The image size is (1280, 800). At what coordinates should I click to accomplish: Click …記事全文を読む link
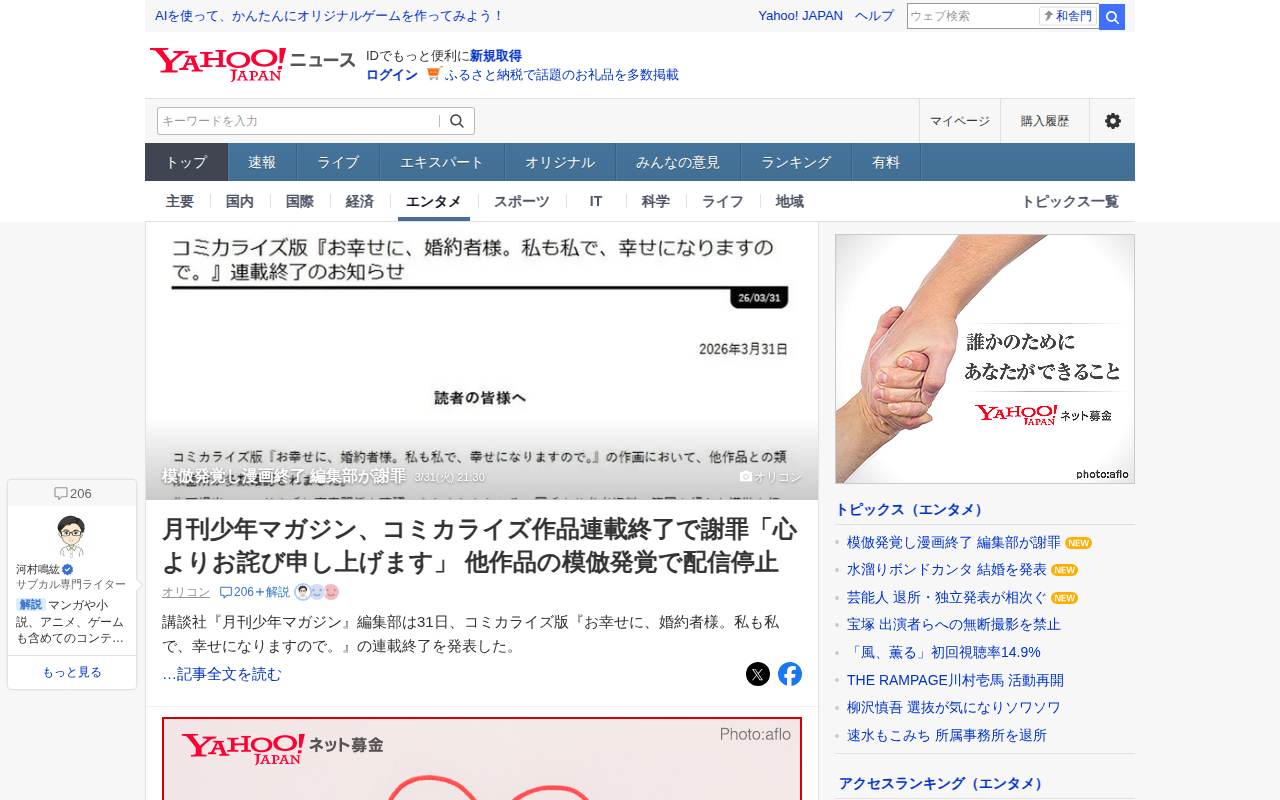click(222, 674)
